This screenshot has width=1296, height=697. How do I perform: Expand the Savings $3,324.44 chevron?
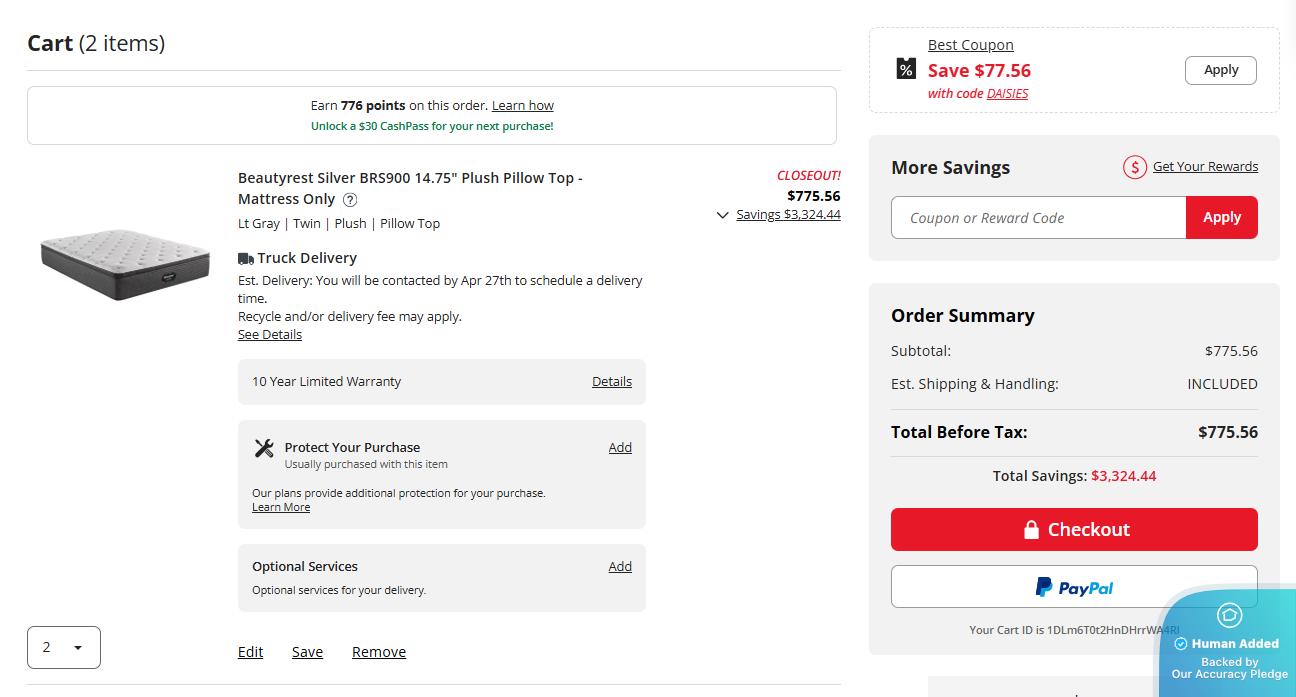point(723,215)
